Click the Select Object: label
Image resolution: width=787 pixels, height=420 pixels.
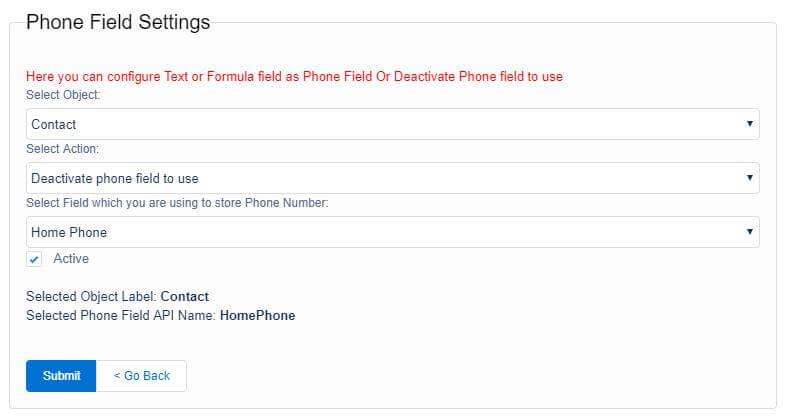63,94
